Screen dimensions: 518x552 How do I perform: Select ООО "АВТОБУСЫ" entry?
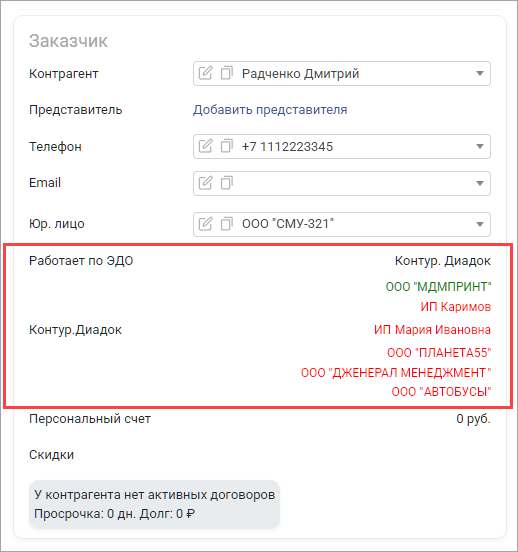[442, 392]
